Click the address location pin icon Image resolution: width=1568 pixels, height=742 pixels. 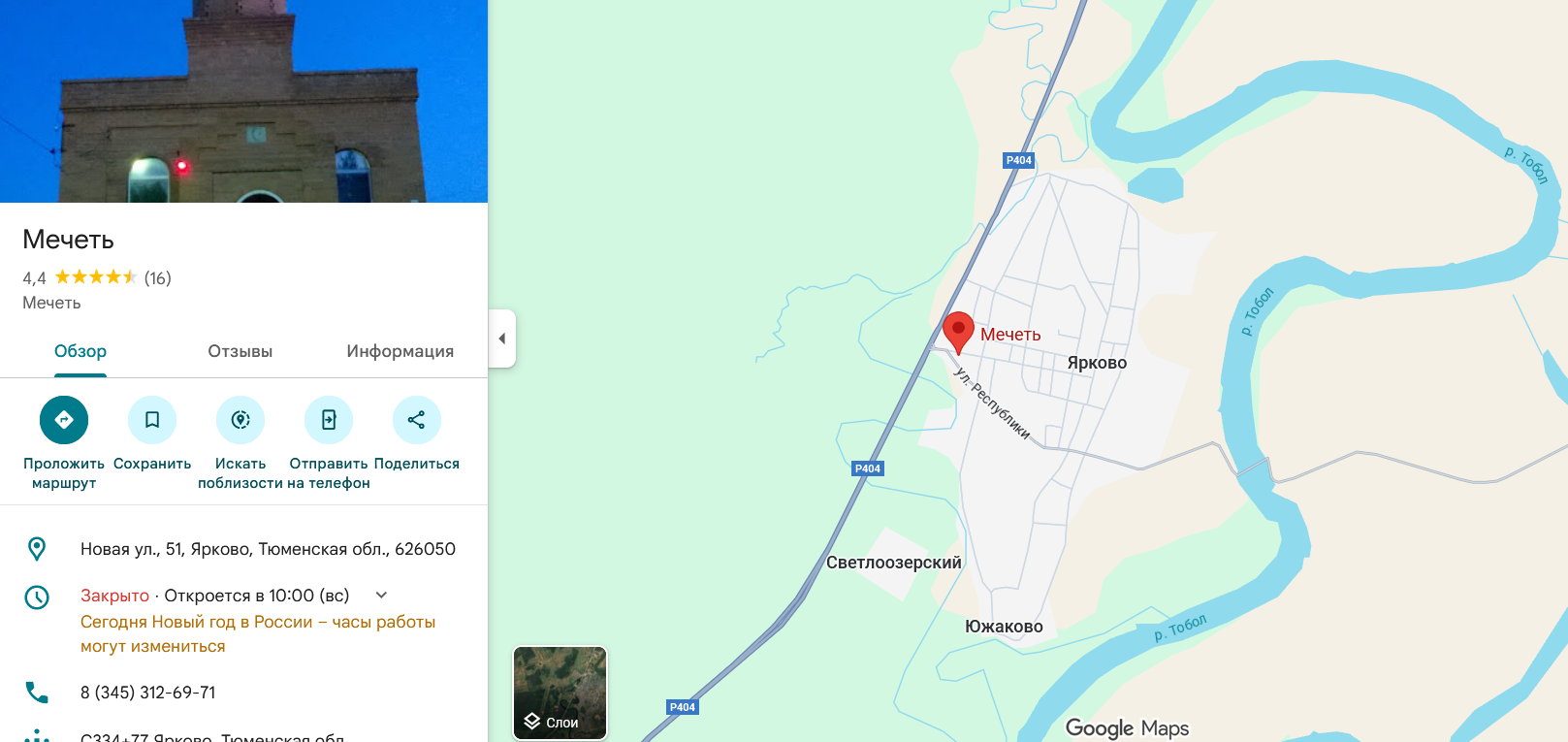point(37,549)
